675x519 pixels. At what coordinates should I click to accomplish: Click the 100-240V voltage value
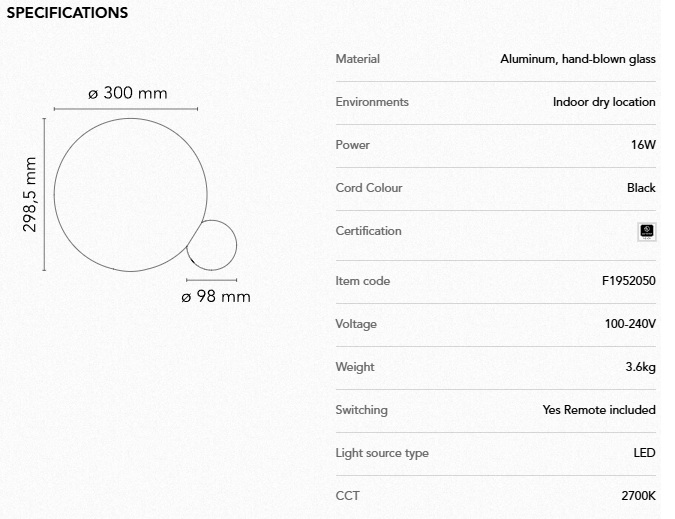pyautogui.click(x=630, y=324)
